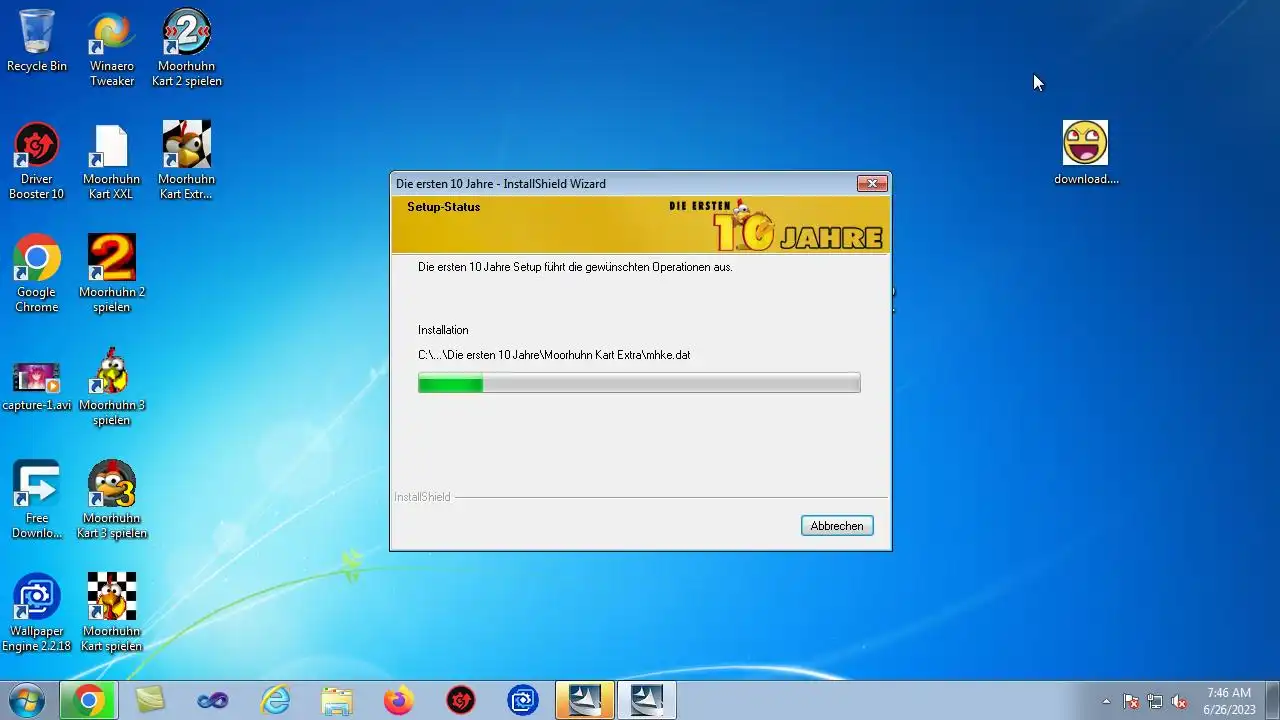Open the infinity-loop taskbar app
Screen dimensions: 1280x720
coord(212,701)
